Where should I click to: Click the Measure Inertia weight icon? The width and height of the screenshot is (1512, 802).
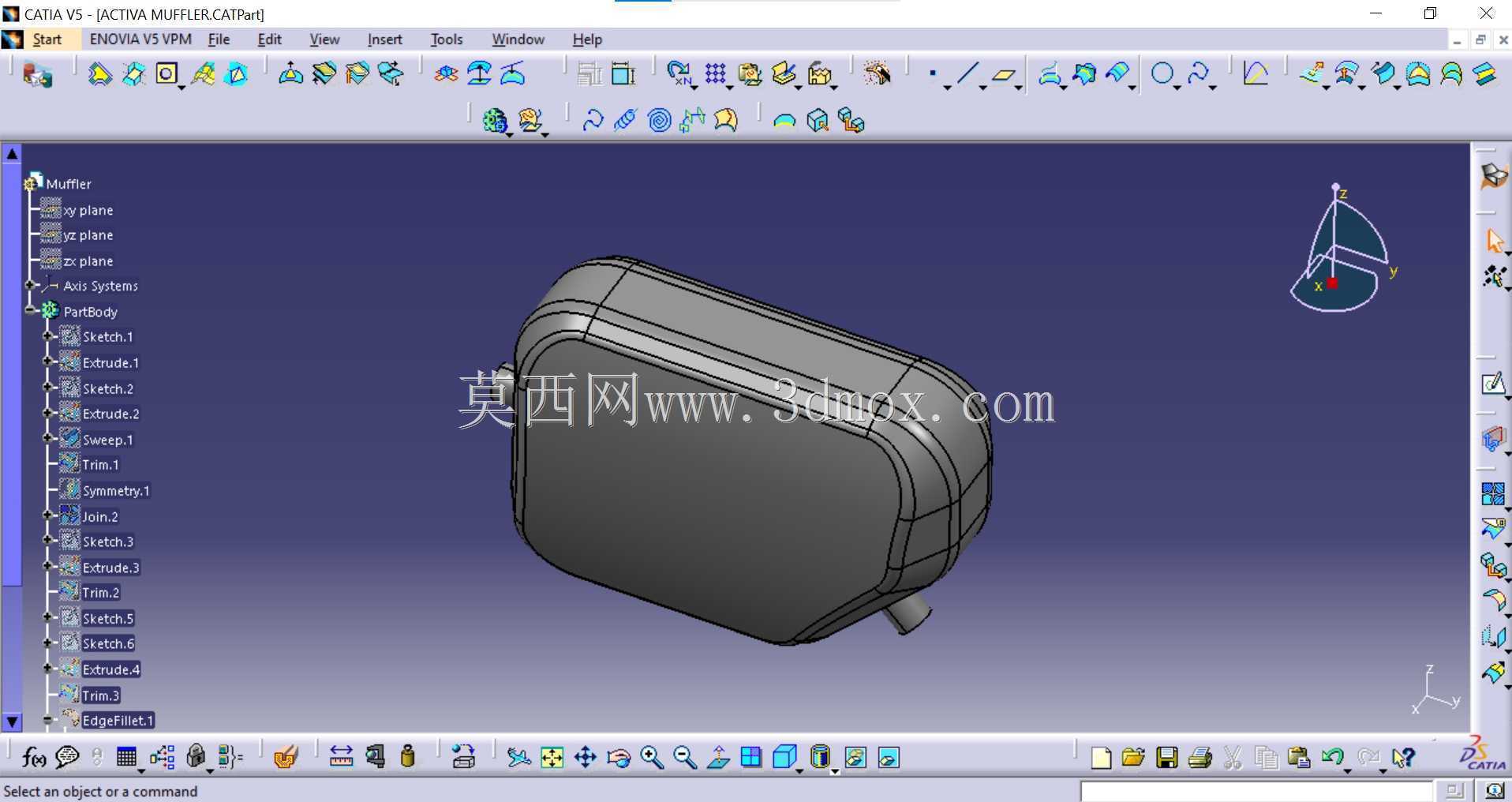click(408, 756)
